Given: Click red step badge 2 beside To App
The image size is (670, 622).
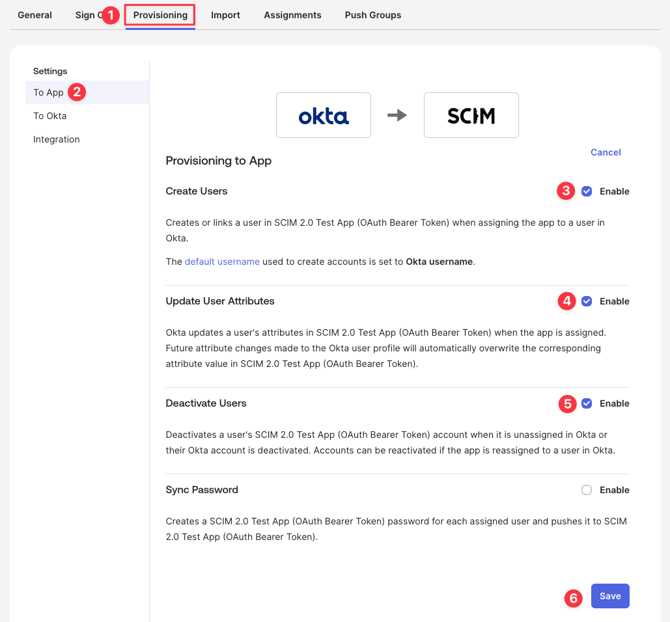Looking at the screenshot, I should coord(77,92).
